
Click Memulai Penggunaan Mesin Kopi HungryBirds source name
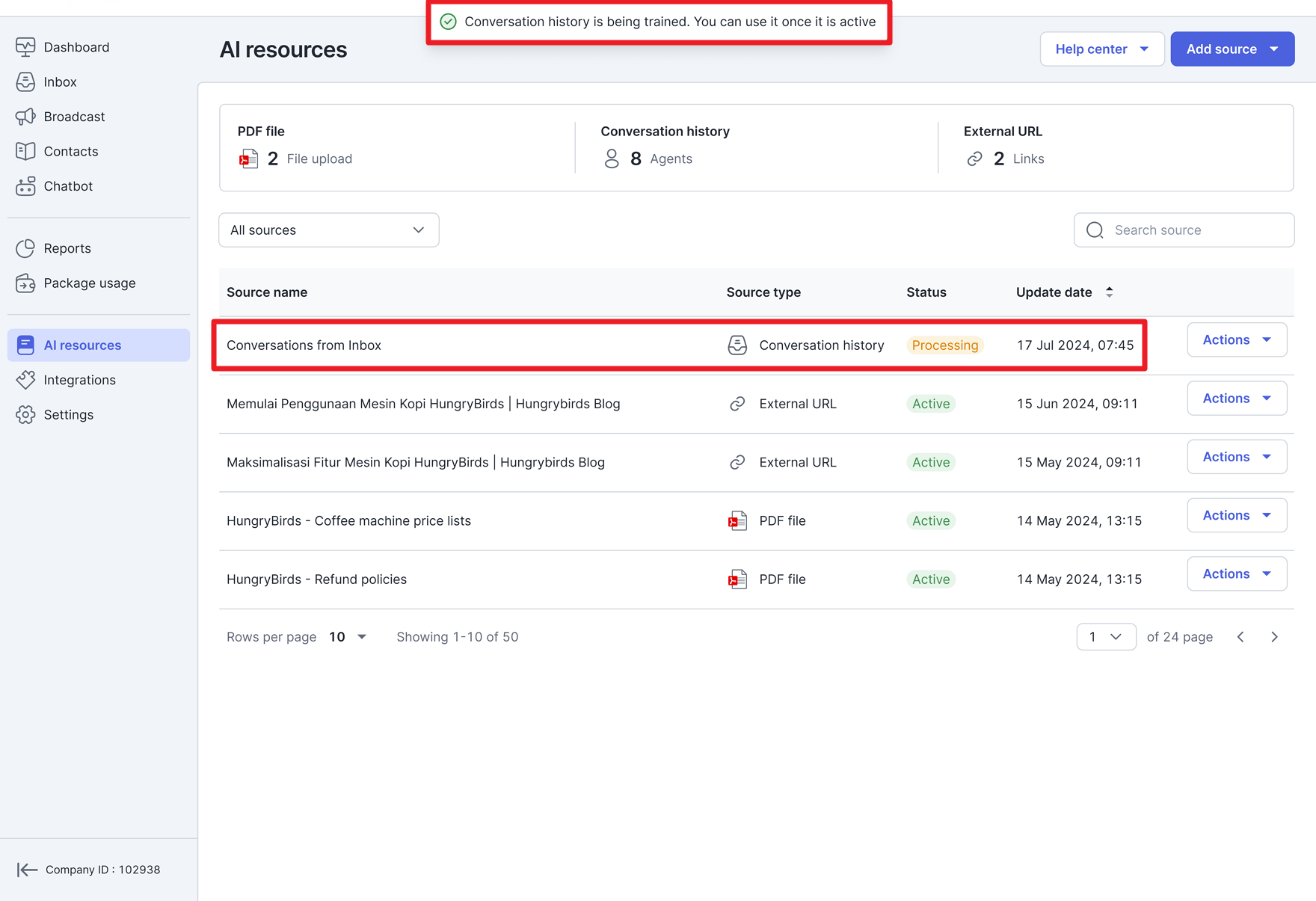coord(423,404)
